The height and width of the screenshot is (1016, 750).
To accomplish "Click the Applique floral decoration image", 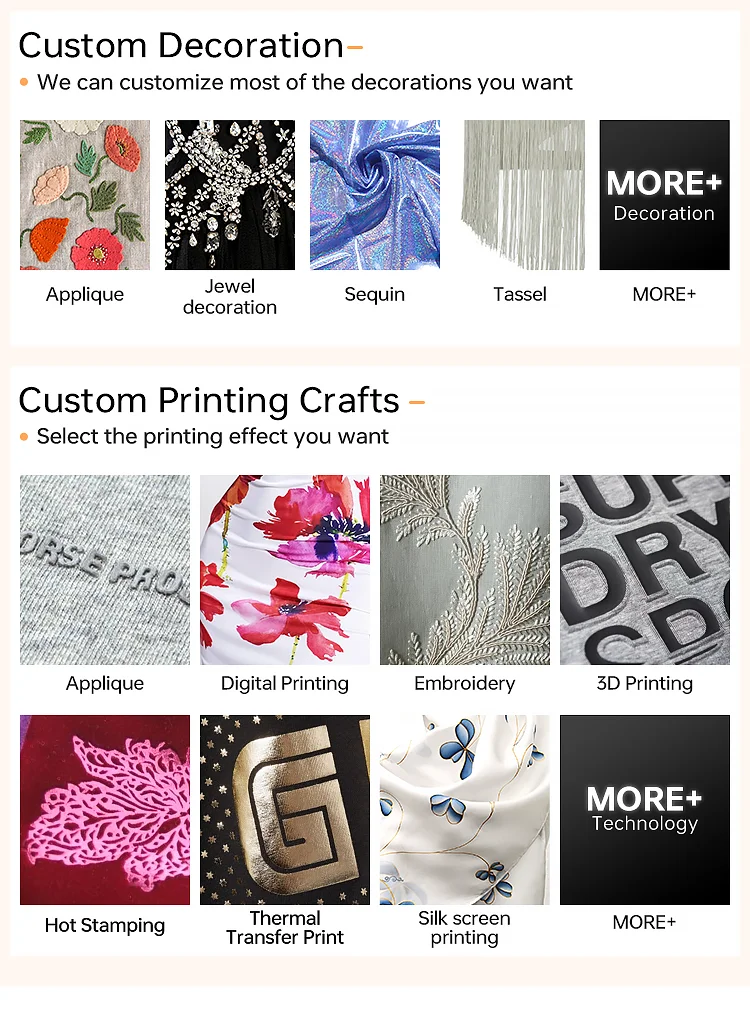I will tap(85, 194).
